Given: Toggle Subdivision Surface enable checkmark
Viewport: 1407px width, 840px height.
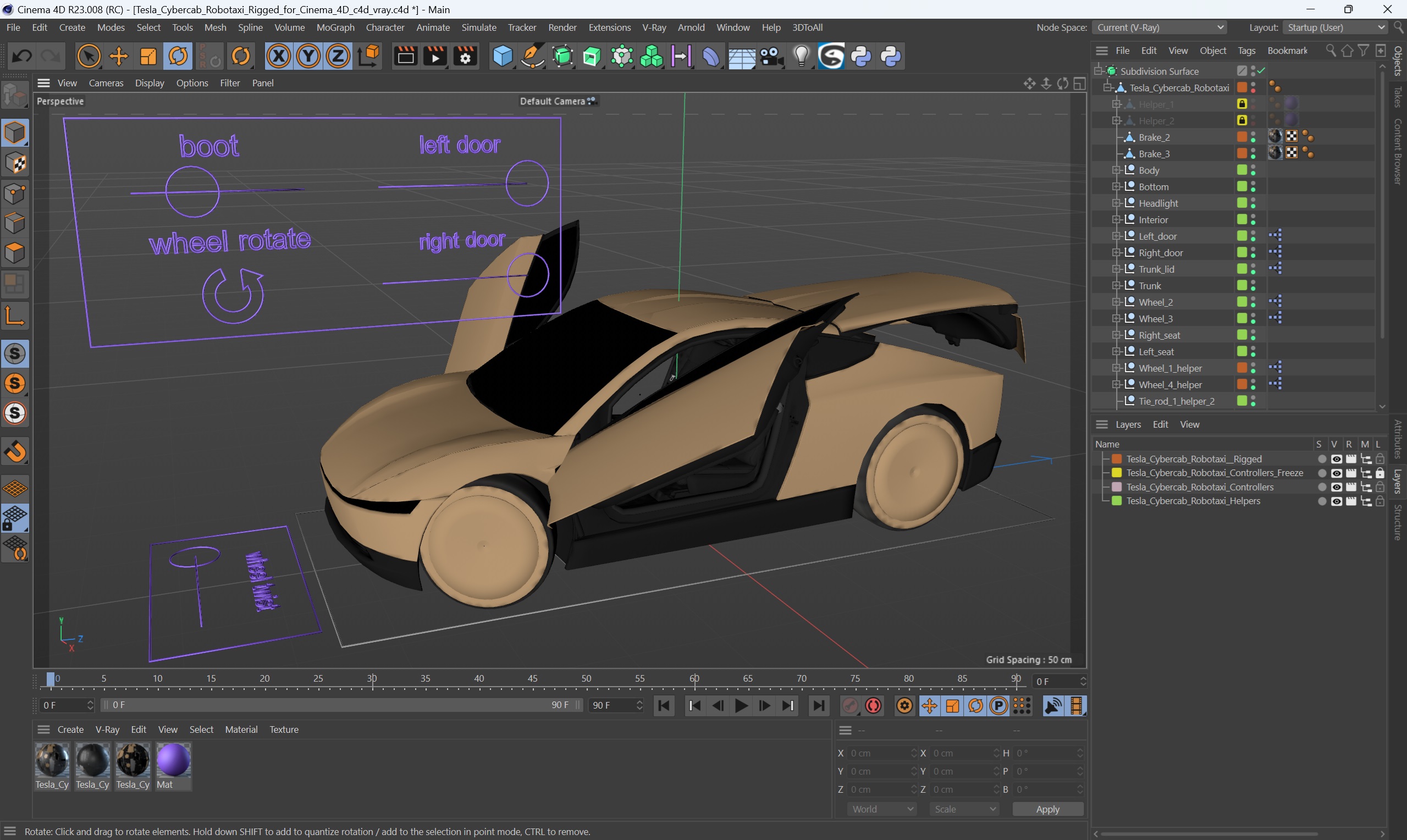Looking at the screenshot, I should [x=1261, y=70].
